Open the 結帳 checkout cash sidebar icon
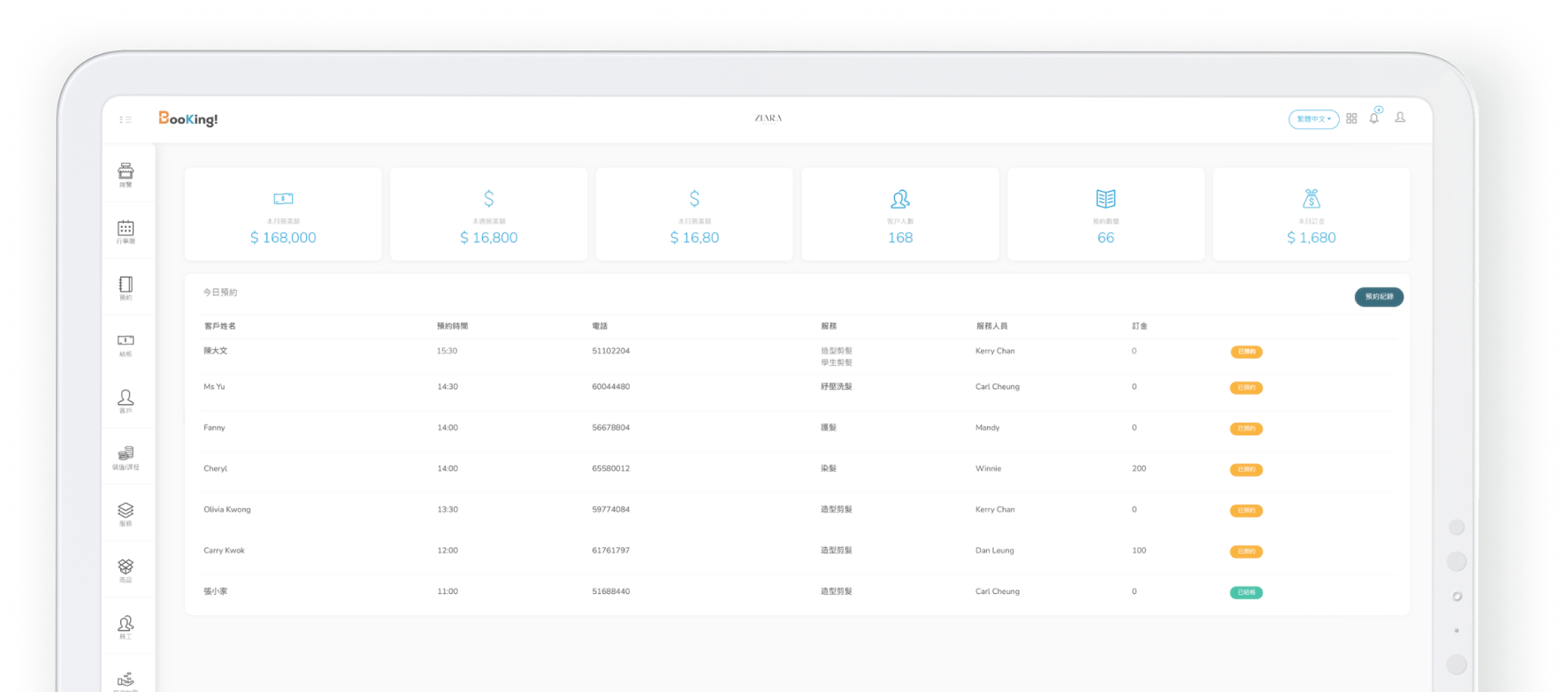This screenshot has width=1568, height=692. tap(126, 344)
